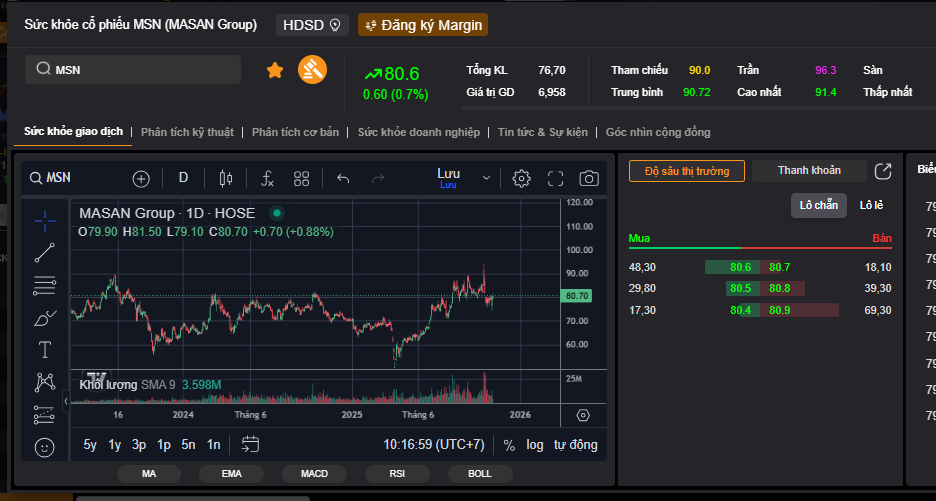This screenshot has height=501, width=936.
Task: Open chart settings gear icon
Action: 521,178
